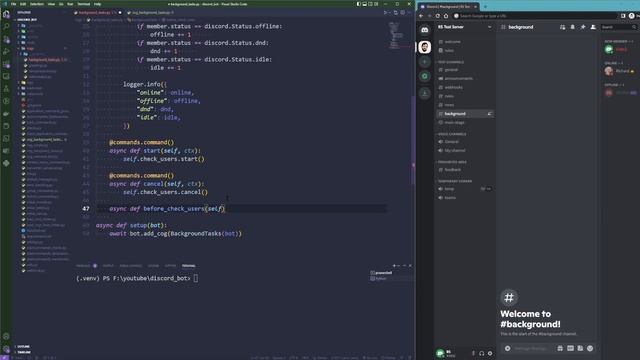The image size is (640, 360).
Task: Click Richard in the Discord member list
Action: pos(620,71)
